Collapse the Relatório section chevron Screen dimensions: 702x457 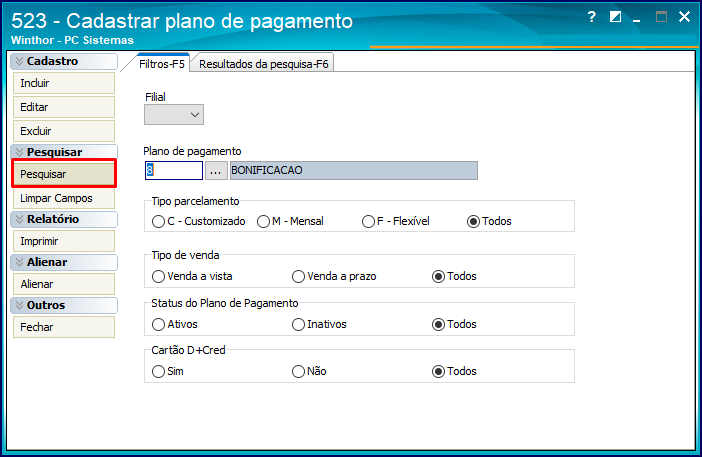[19, 219]
